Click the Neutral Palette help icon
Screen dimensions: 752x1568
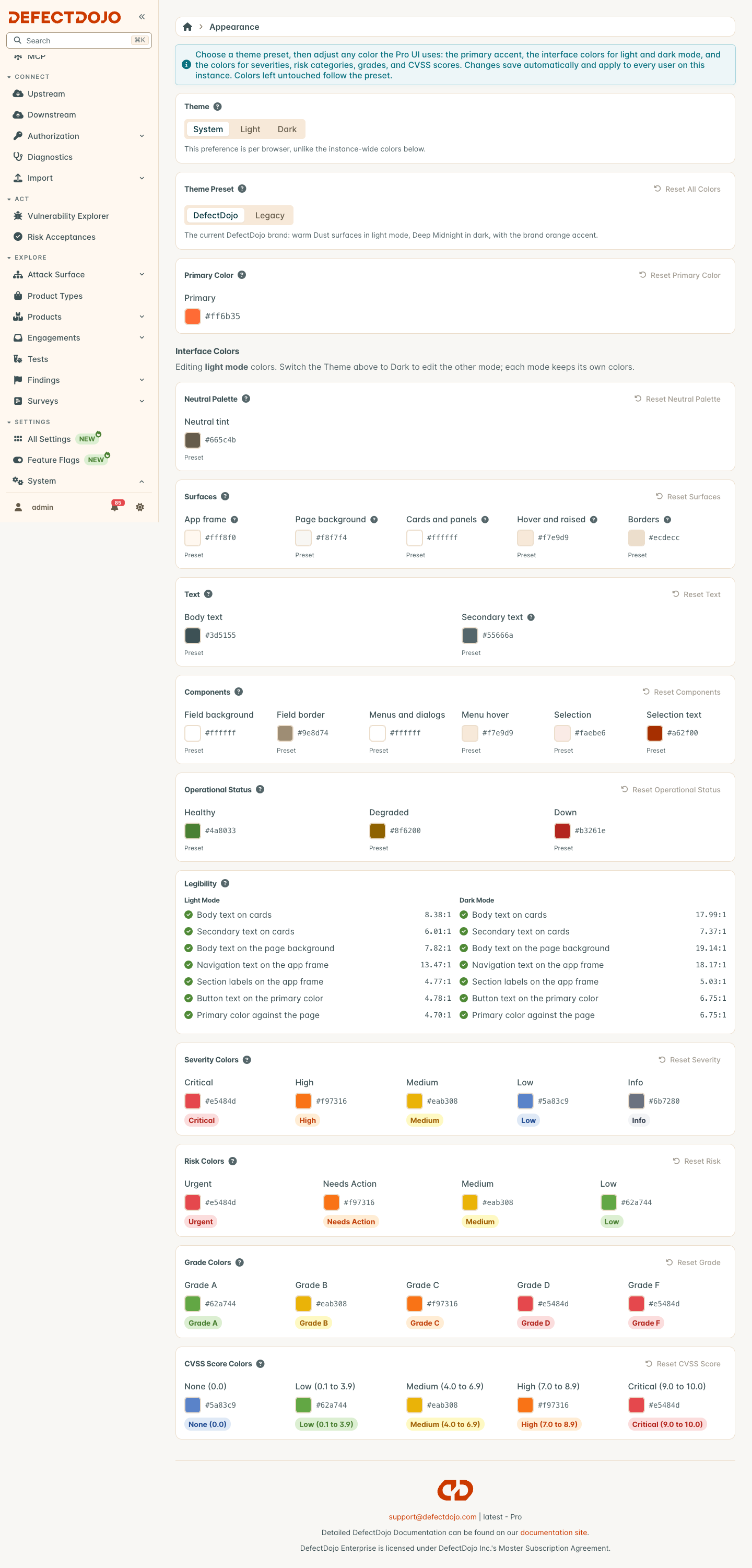coord(246,399)
